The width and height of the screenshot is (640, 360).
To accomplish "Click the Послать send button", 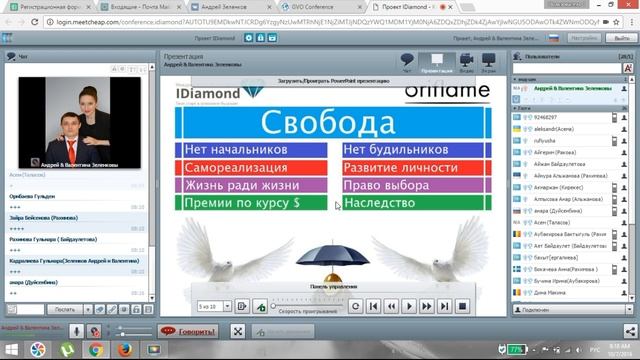I will (x=65, y=310).
